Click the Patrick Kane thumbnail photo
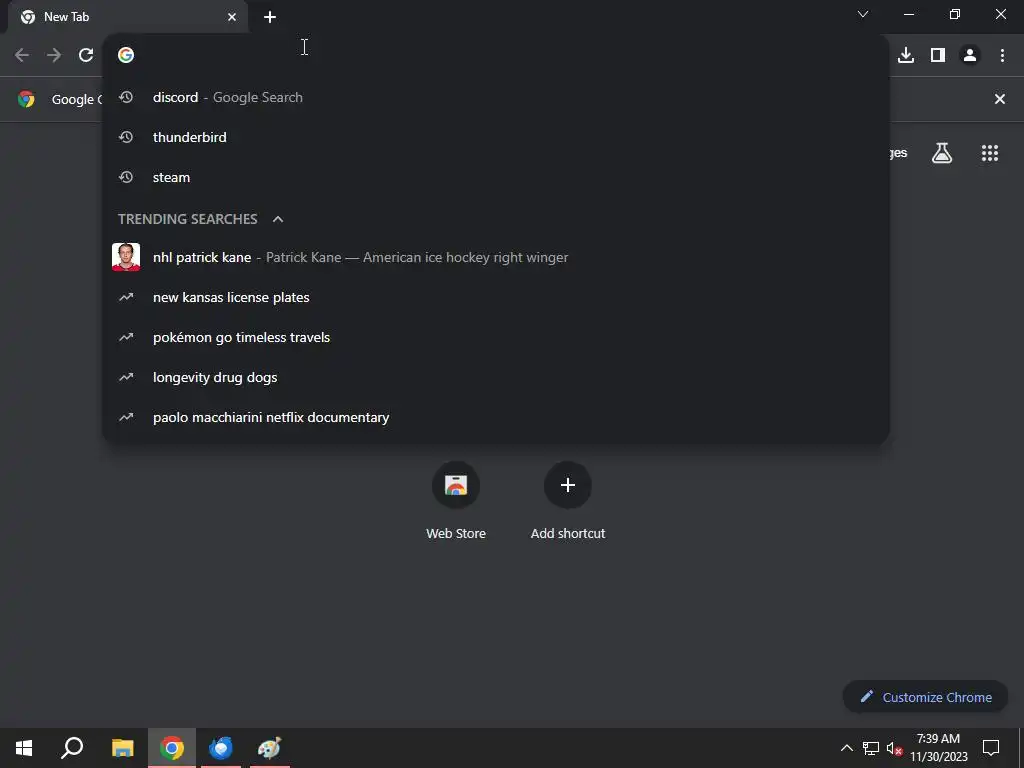 click(x=126, y=257)
